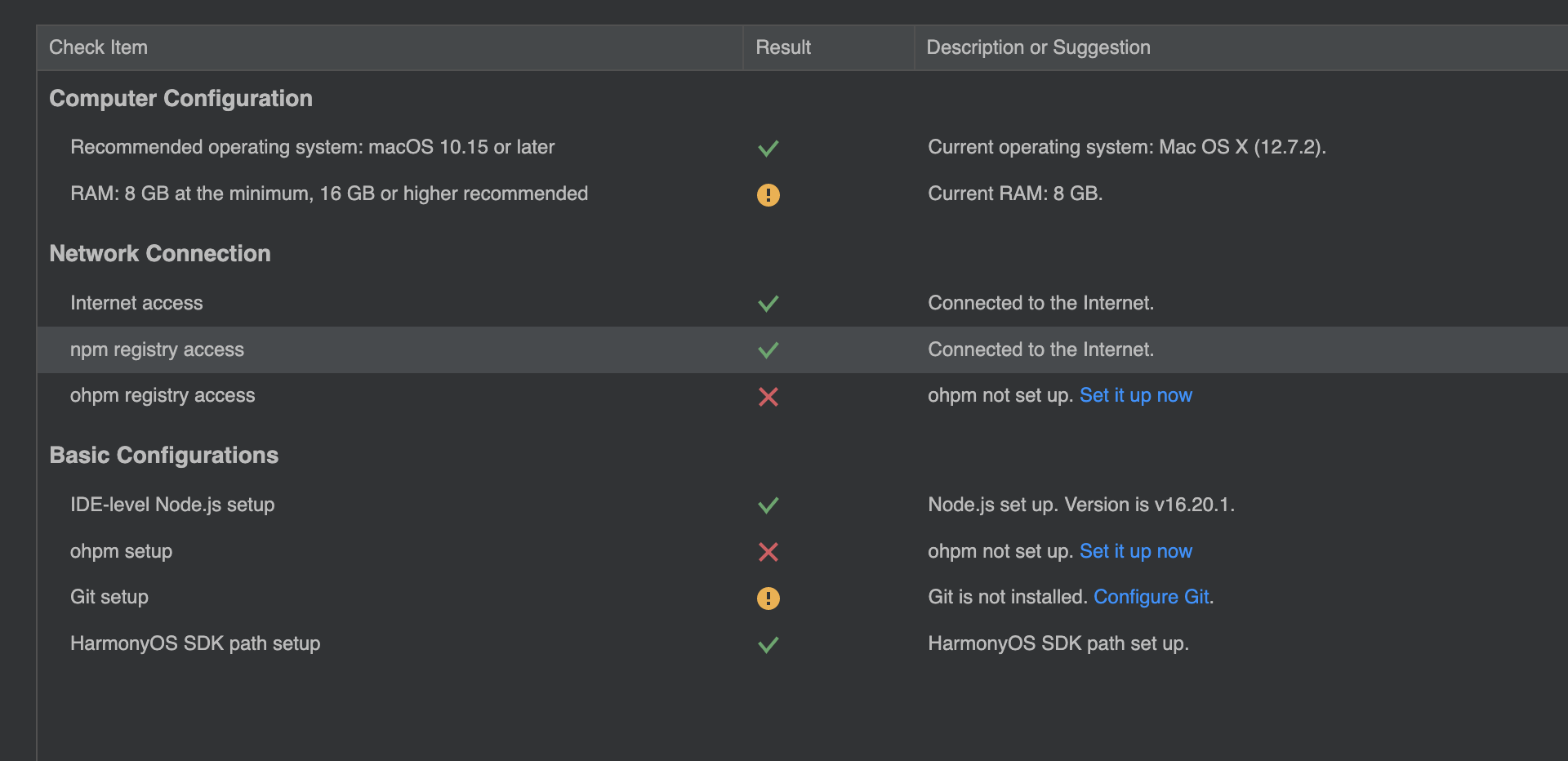The height and width of the screenshot is (761, 1568).
Task: Click green checkmark for npm registry access
Action: click(x=768, y=350)
